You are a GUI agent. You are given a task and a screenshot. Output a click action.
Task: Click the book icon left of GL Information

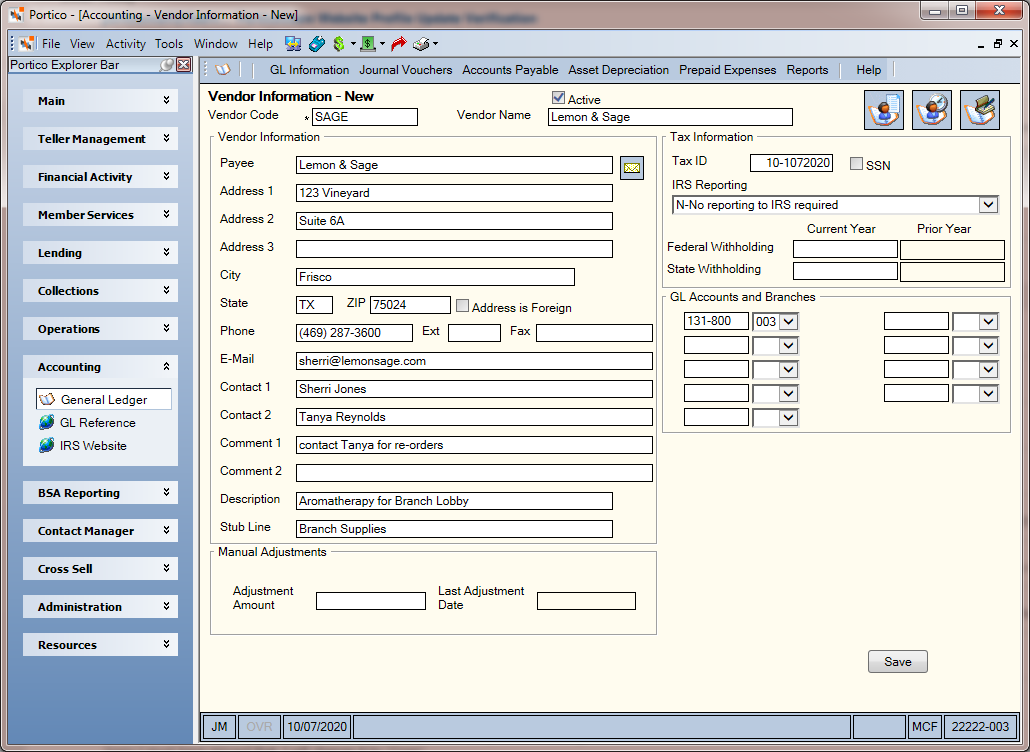[223, 70]
